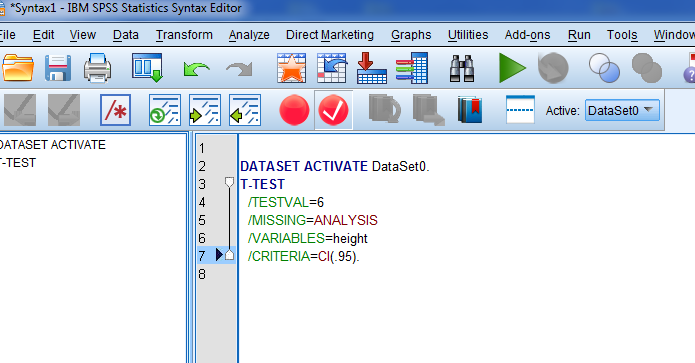Open the Active DataSet0 dropdown
This screenshot has width=695, height=363.
tap(622, 110)
